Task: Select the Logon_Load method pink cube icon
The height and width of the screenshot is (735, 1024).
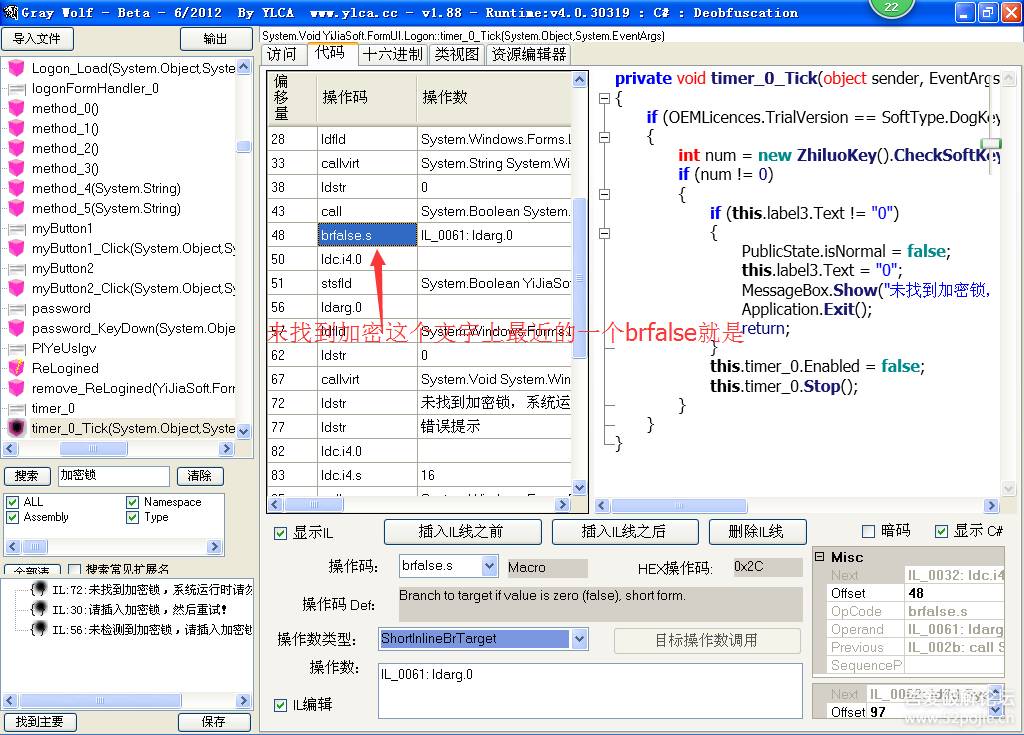Action: (16, 69)
